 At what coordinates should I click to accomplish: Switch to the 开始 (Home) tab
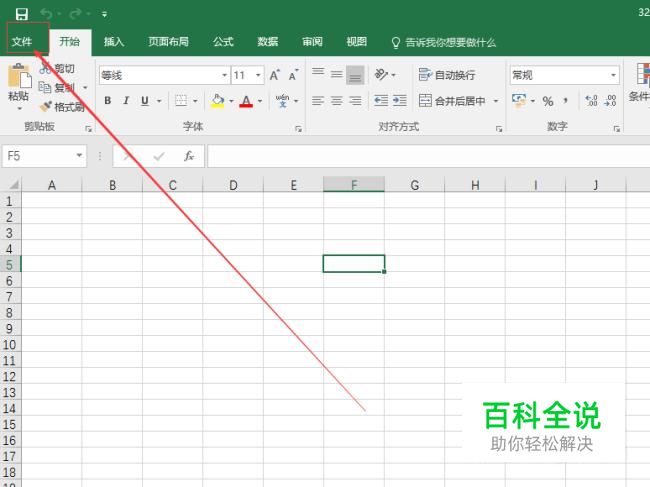pos(69,41)
